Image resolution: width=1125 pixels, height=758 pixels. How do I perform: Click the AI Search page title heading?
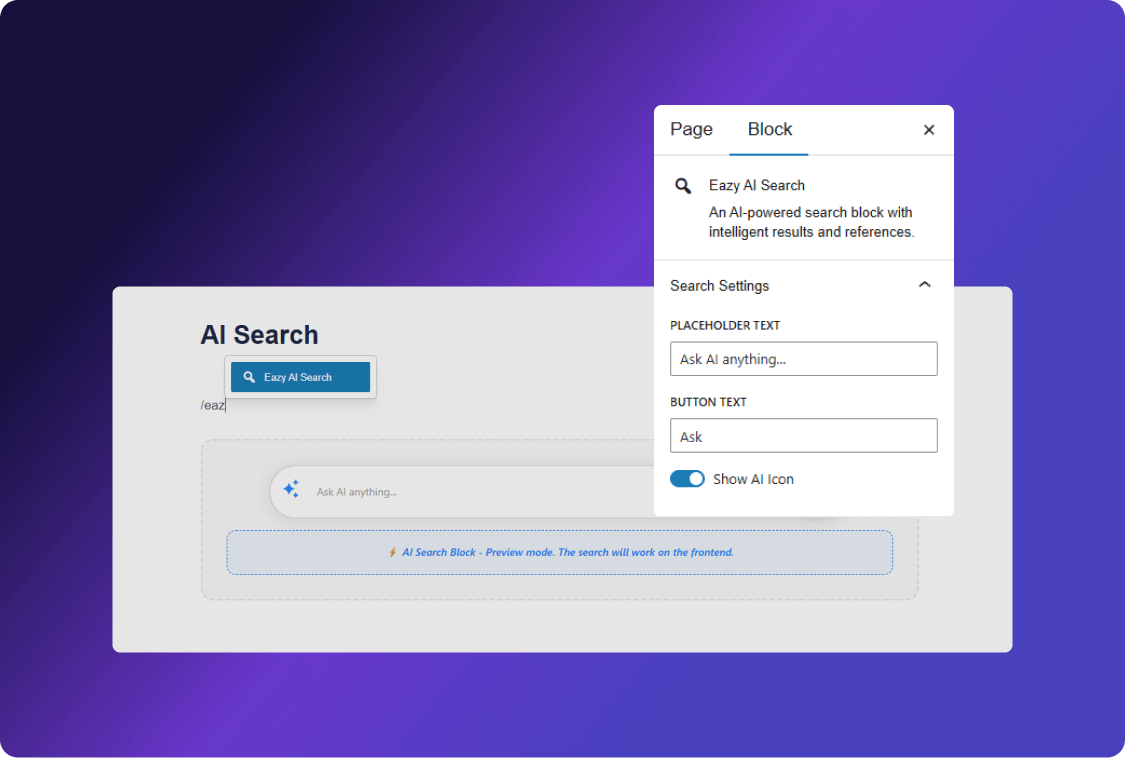[259, 335]
